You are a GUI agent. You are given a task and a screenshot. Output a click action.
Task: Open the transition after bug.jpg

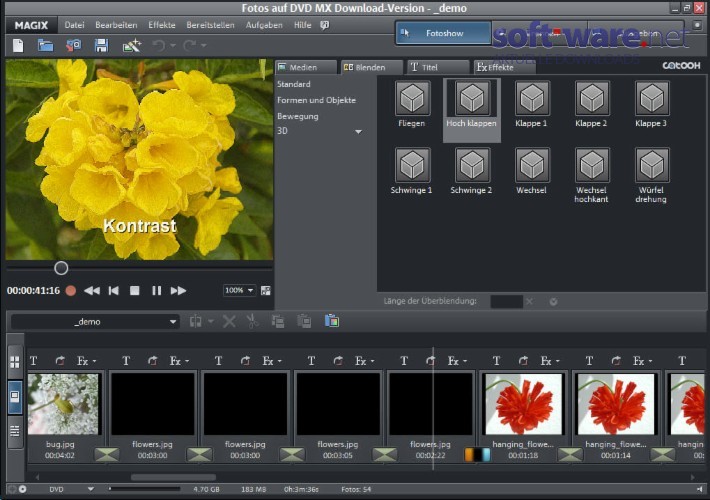point(107,454)
